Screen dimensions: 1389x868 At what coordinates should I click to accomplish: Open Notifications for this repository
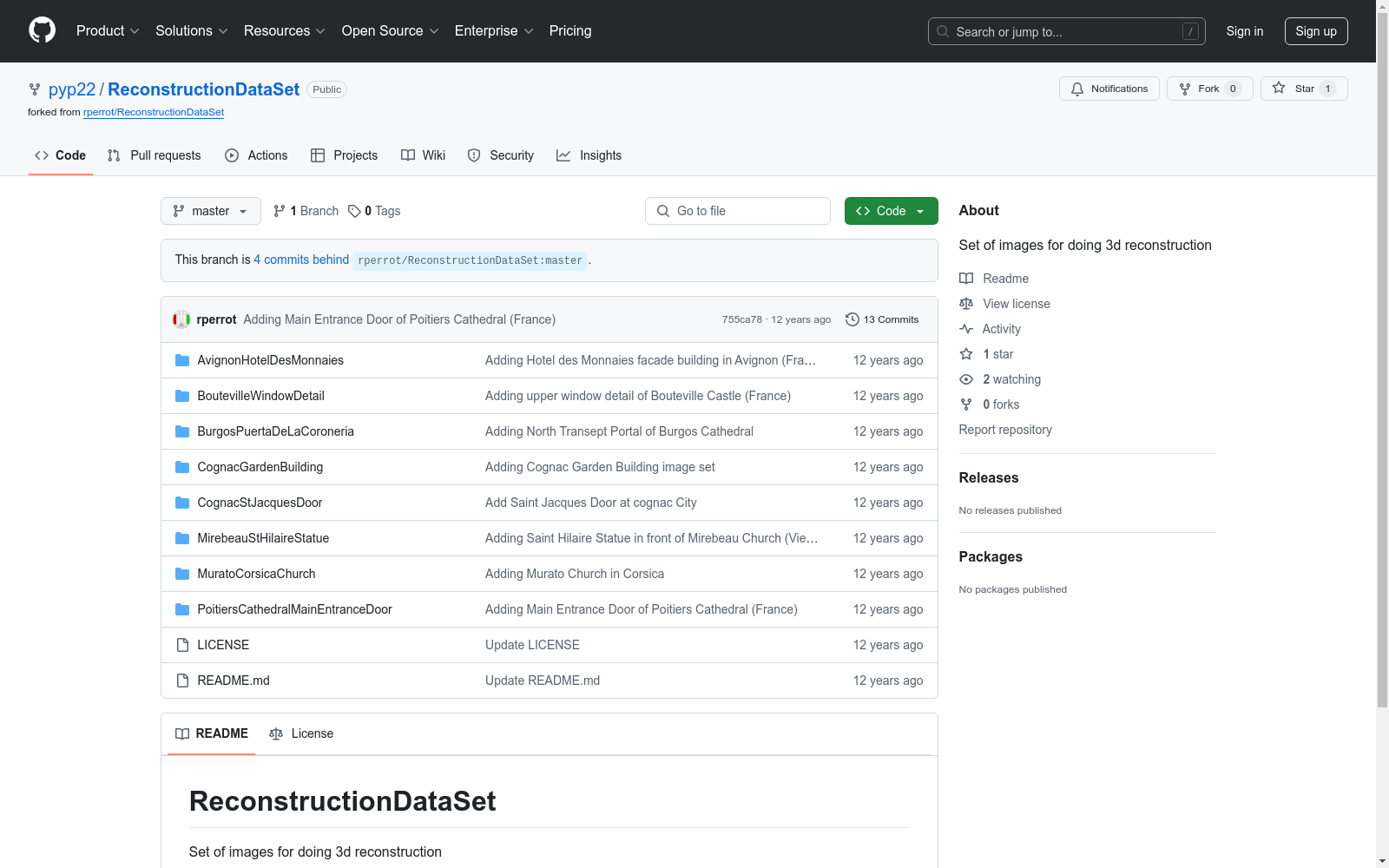(1109, 89)
